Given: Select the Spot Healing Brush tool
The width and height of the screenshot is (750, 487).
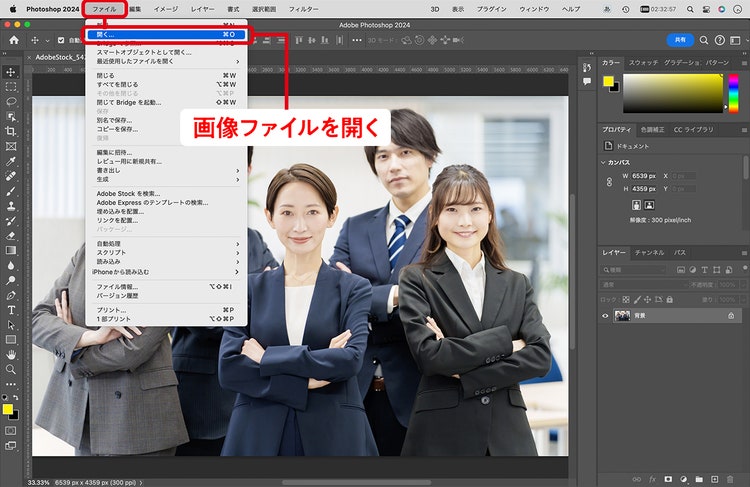Looking at the screenshot, I should [11, 176].
